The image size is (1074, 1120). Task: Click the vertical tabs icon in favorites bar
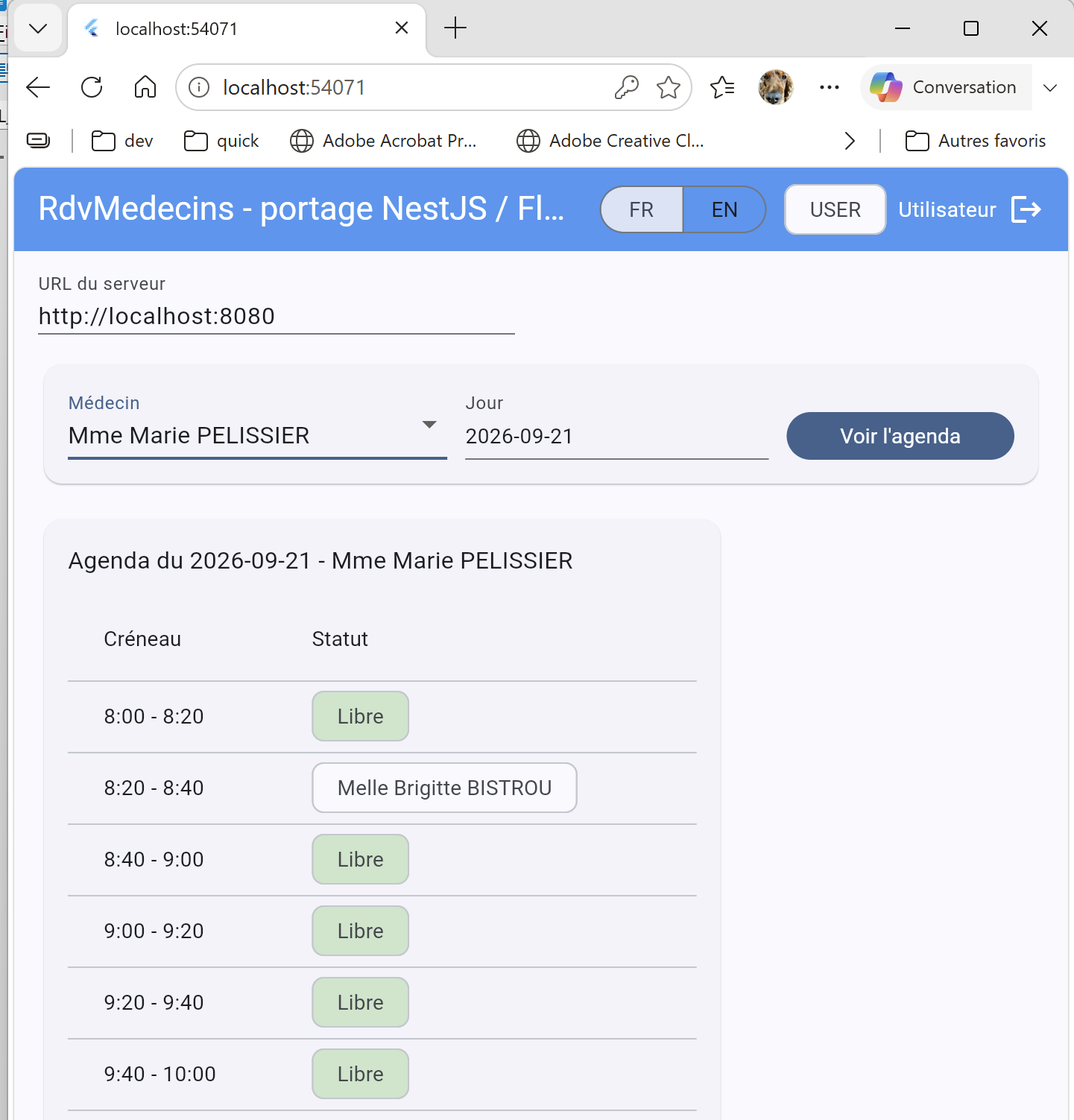coord(38,140)
